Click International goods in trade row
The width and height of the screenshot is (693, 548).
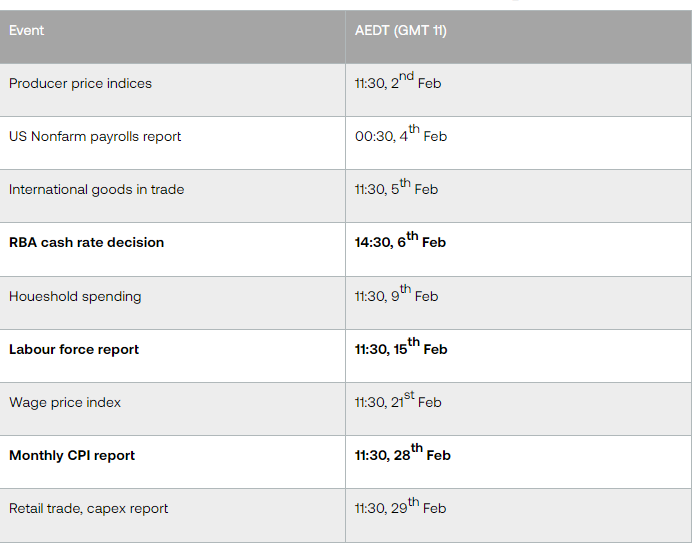point(97,190)
